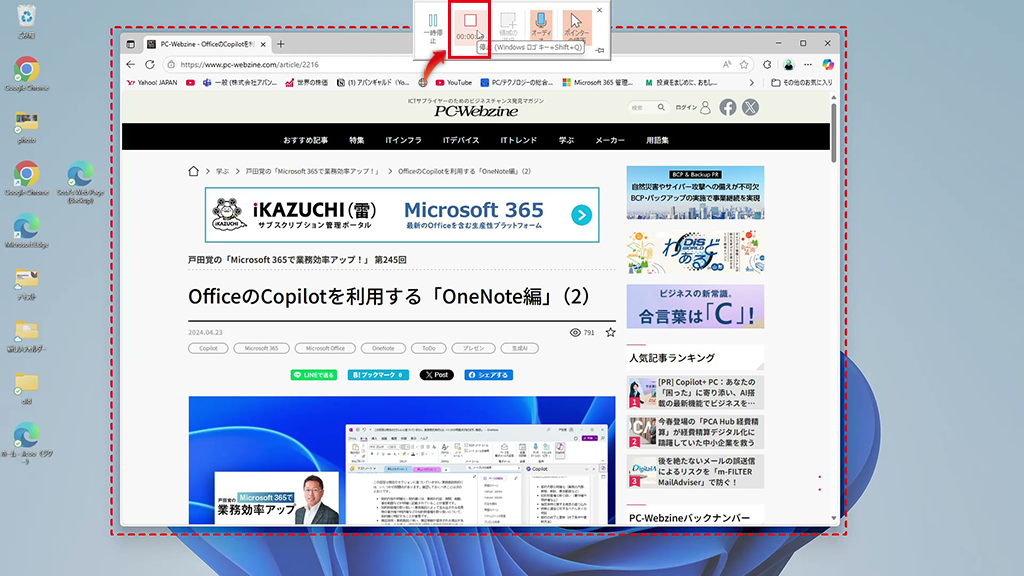1024x576 pixels.
Task: Open the 戸田覚の「Microsoft 365で業務効率アップ！」 breadcrumb
Action: coord(313,172)
